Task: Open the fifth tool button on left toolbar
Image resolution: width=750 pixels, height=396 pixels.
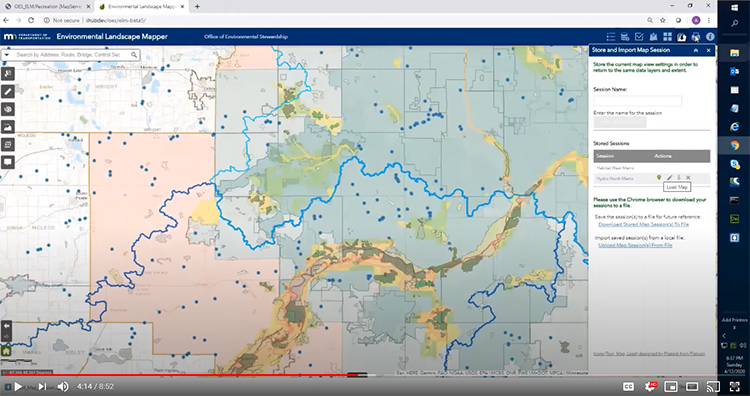Action: click(8, 144)
